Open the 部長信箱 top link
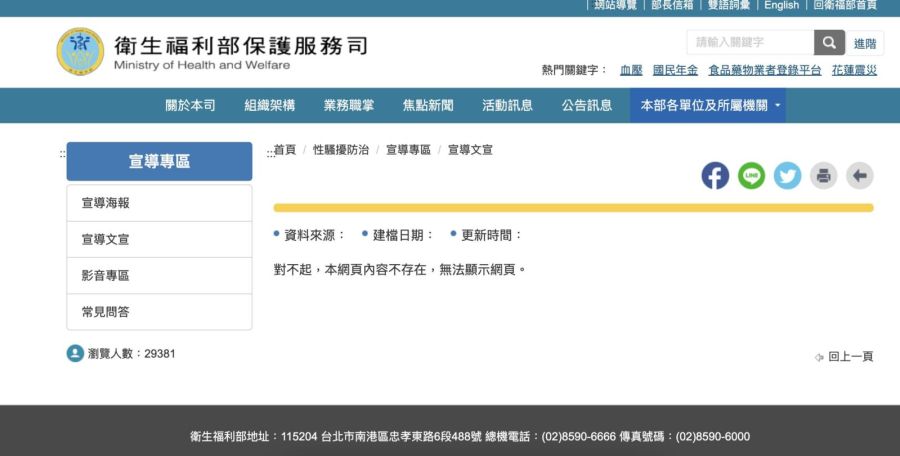The height and width of the screenshot is (456, 900). point(672,5)
